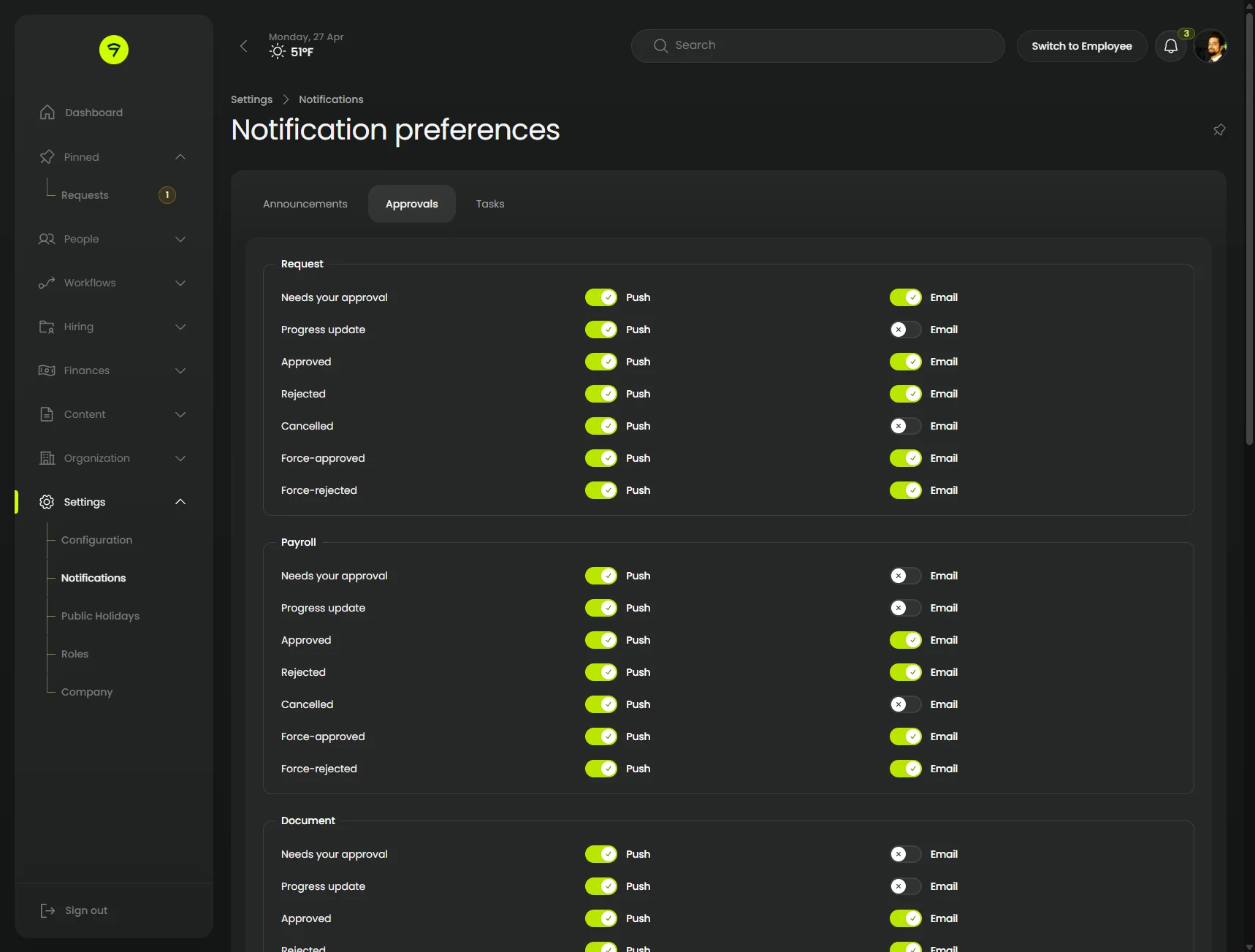Image resolution: width=1255 pixels, height=952 pixels.
Task: Expand the Content section
Action: pos(180,414)
